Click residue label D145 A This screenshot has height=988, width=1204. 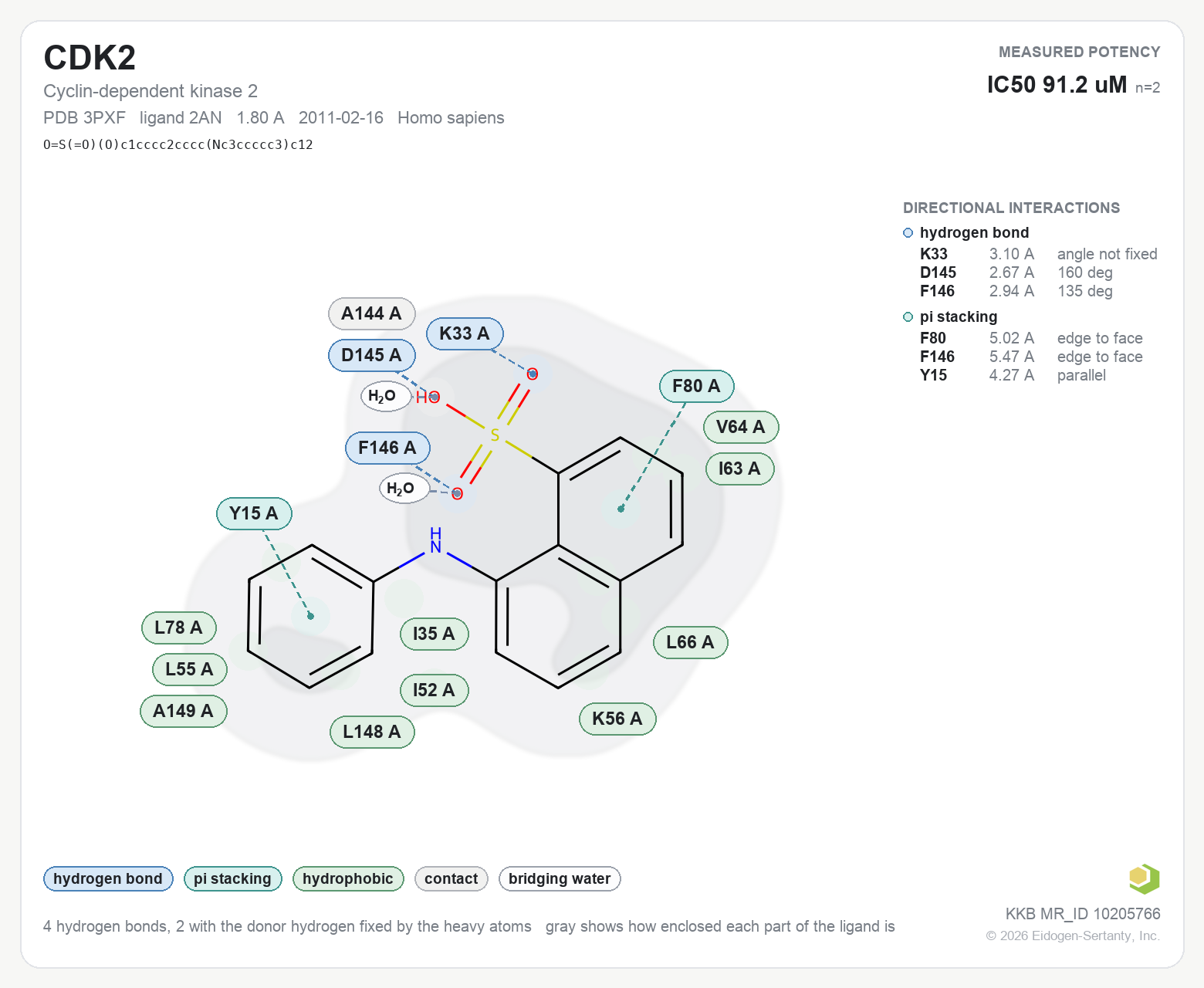[371, 355]
